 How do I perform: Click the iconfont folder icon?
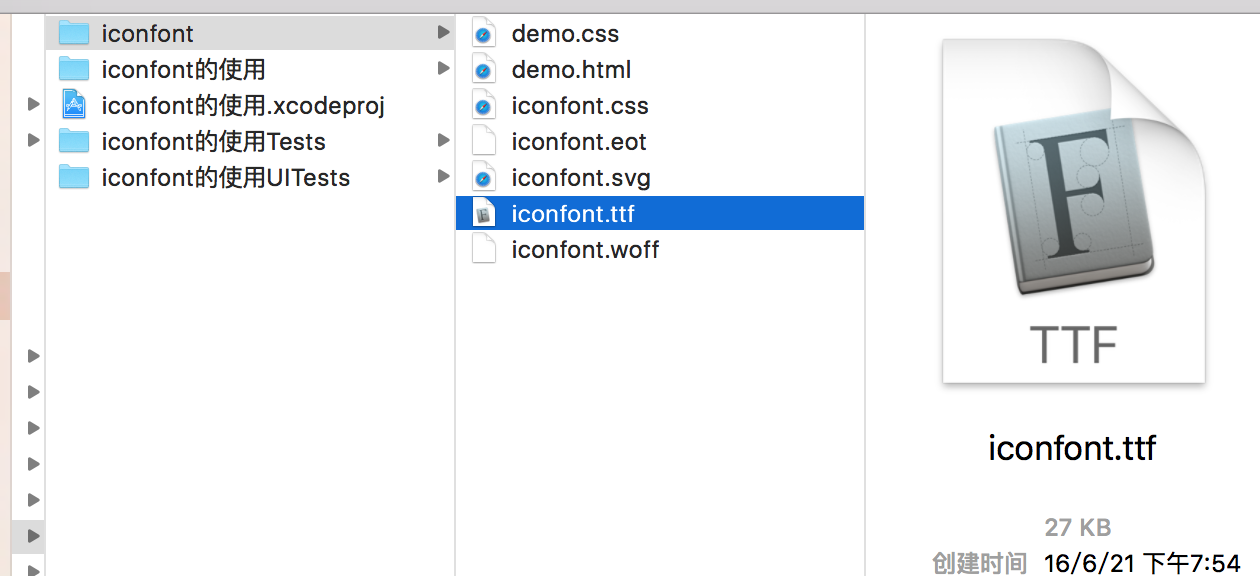click(x=74, y=34)
